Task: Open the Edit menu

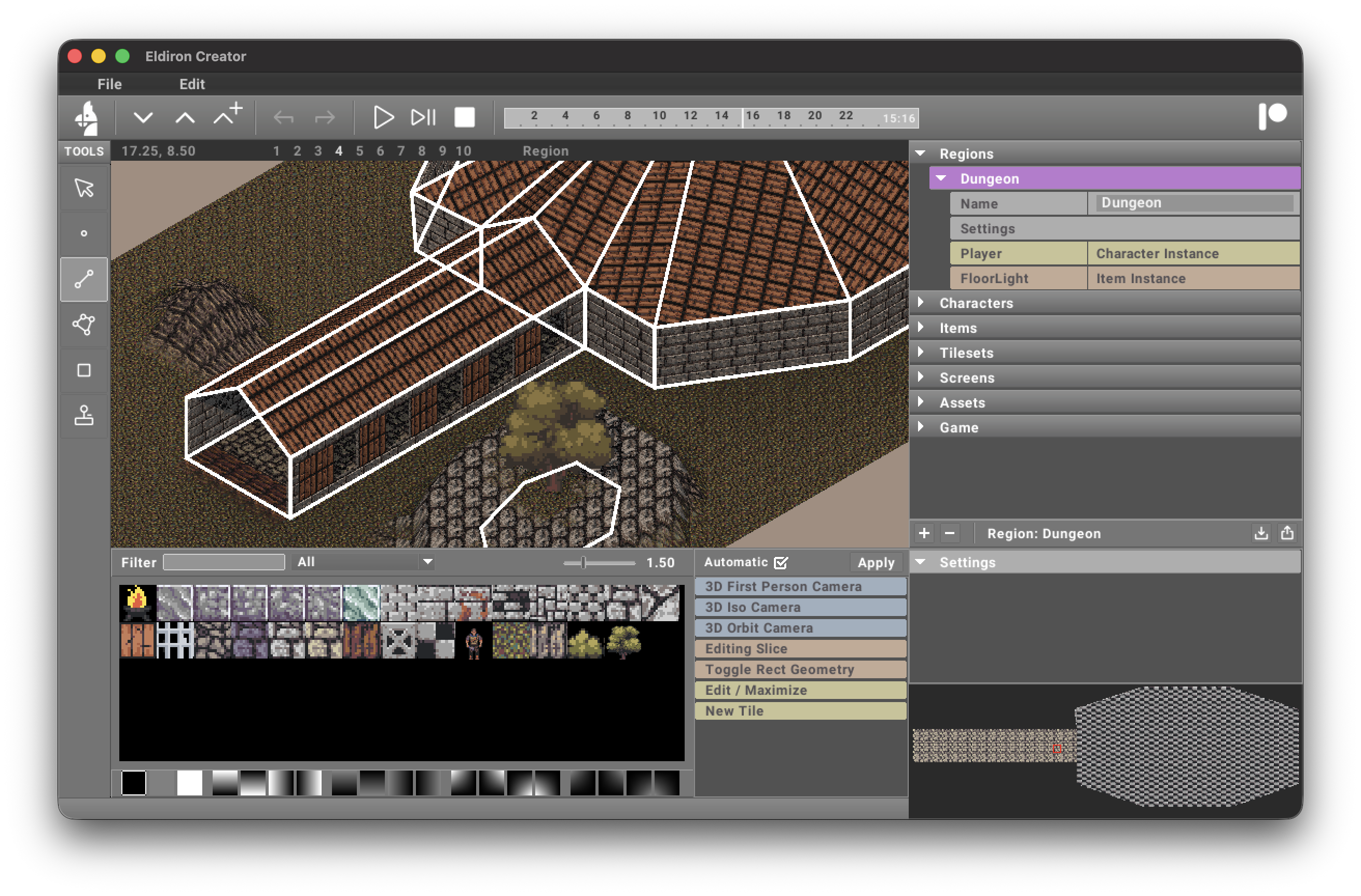Action: click(x=191, y=84)
